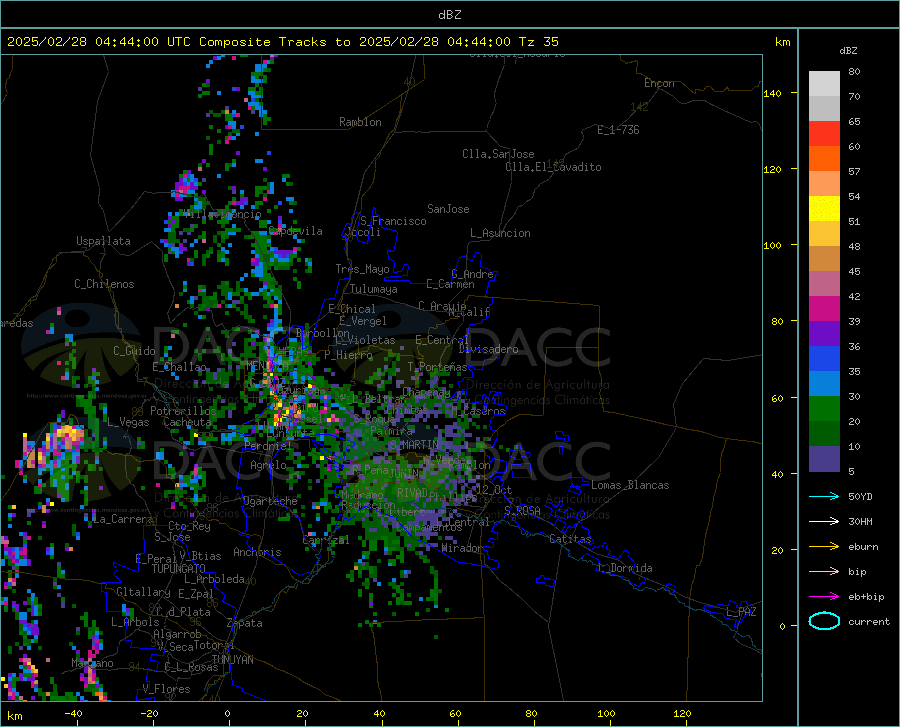900x727 pixels.
Task: Pick the magenta 39-42 dBZ legend swatch
Action: coord(824,309)
